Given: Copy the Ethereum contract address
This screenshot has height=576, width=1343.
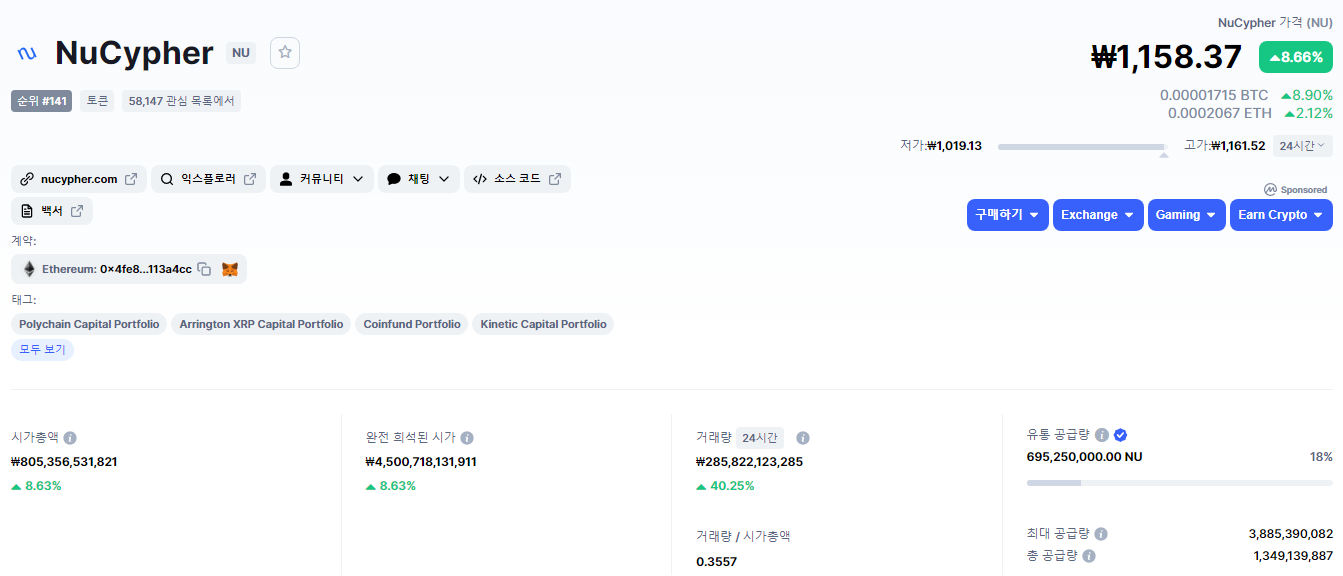Looking at the screenshot, I should [204, 269].
